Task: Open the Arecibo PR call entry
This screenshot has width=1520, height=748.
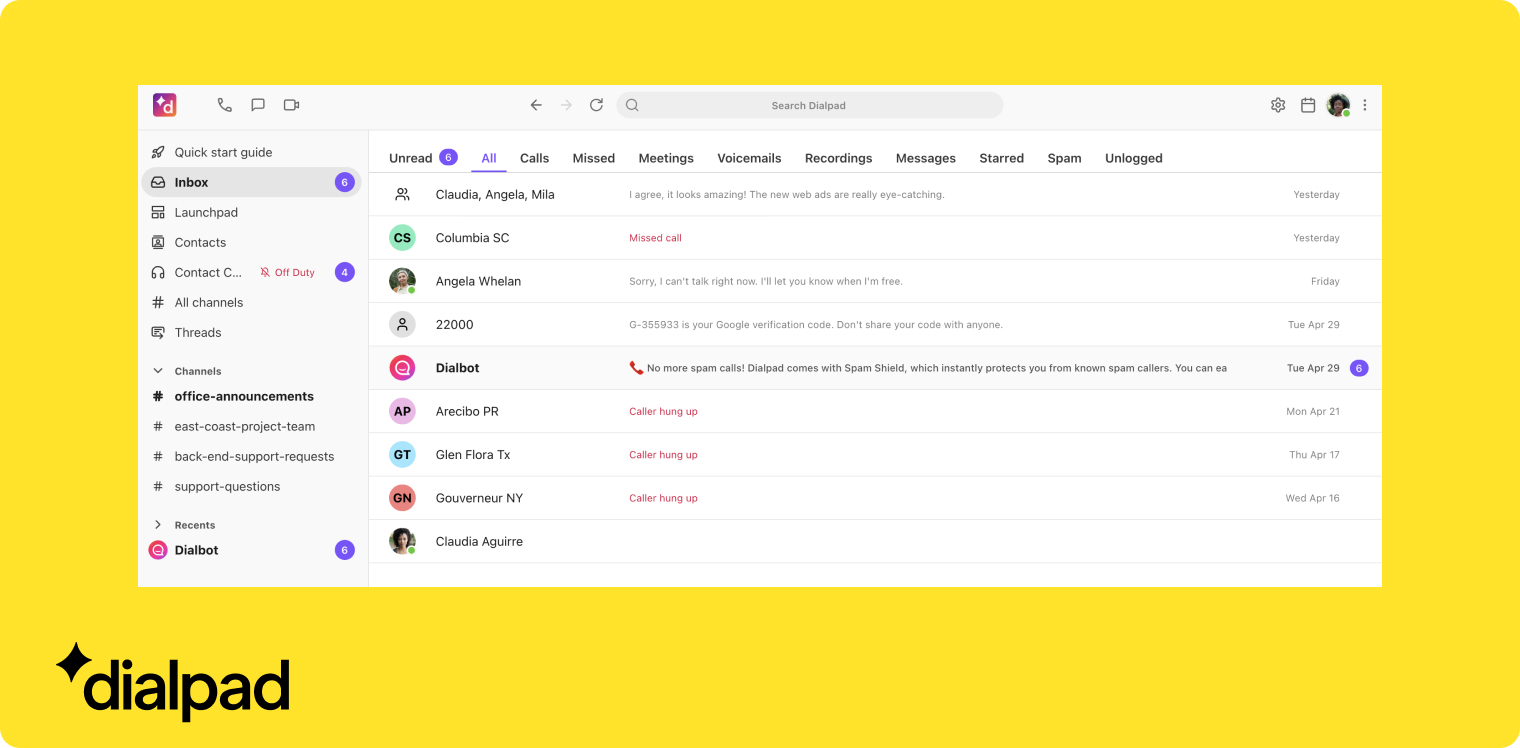Action: pos(875,411)
